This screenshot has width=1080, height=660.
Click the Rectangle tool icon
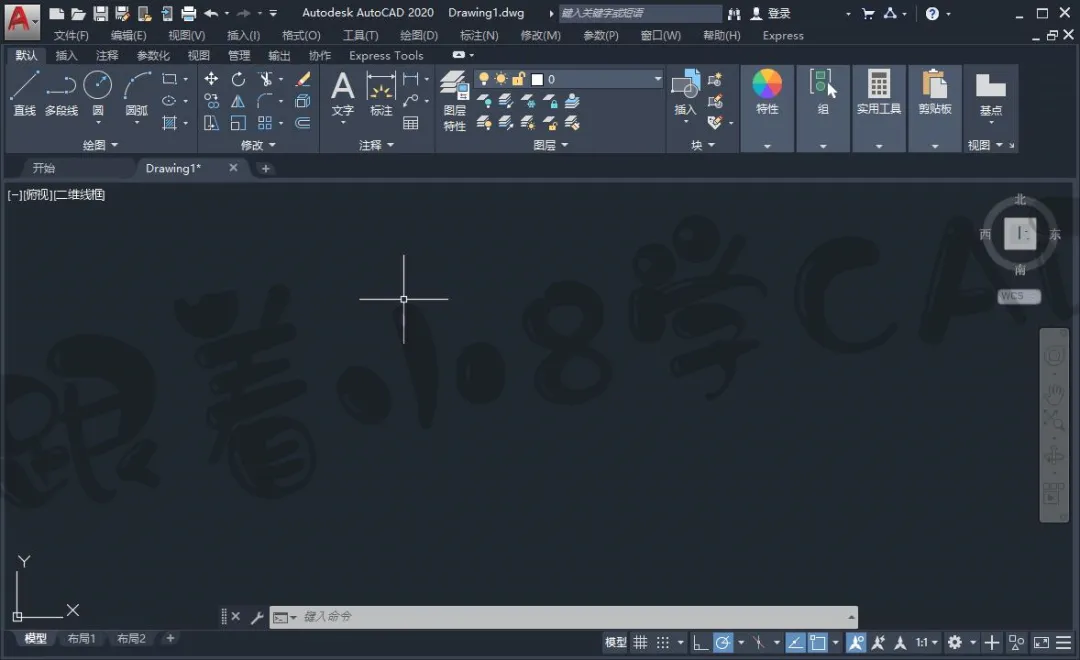(169, 79)
